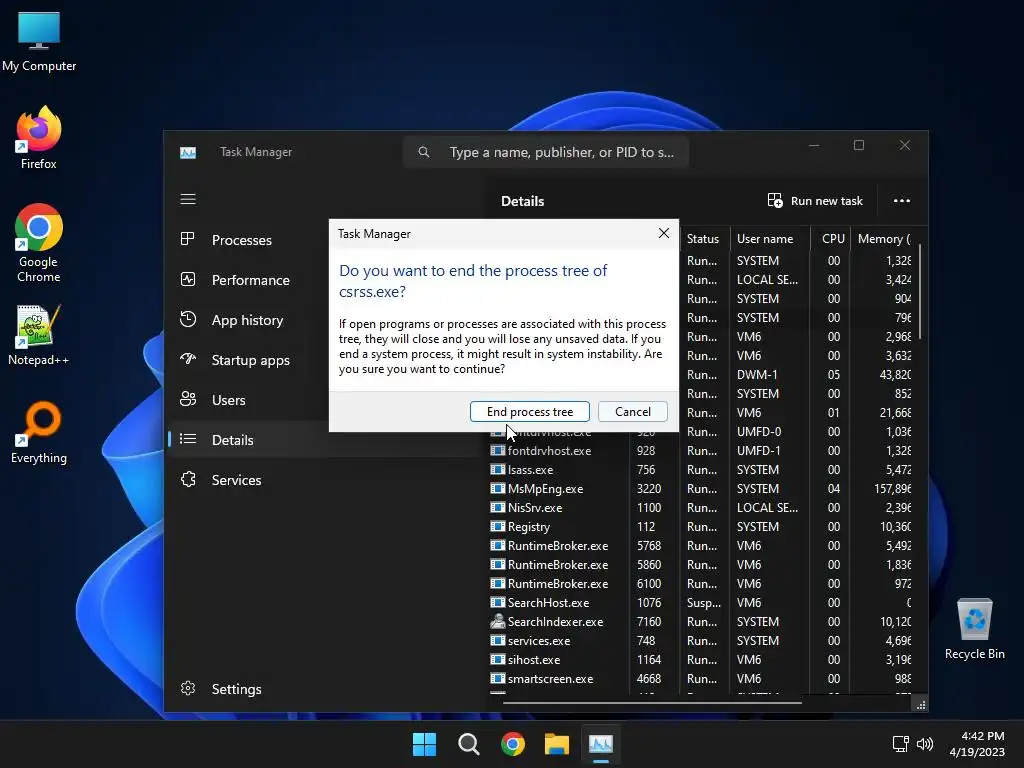
Task: Open the Windows Start menu
Action: (x=424, y=744)
